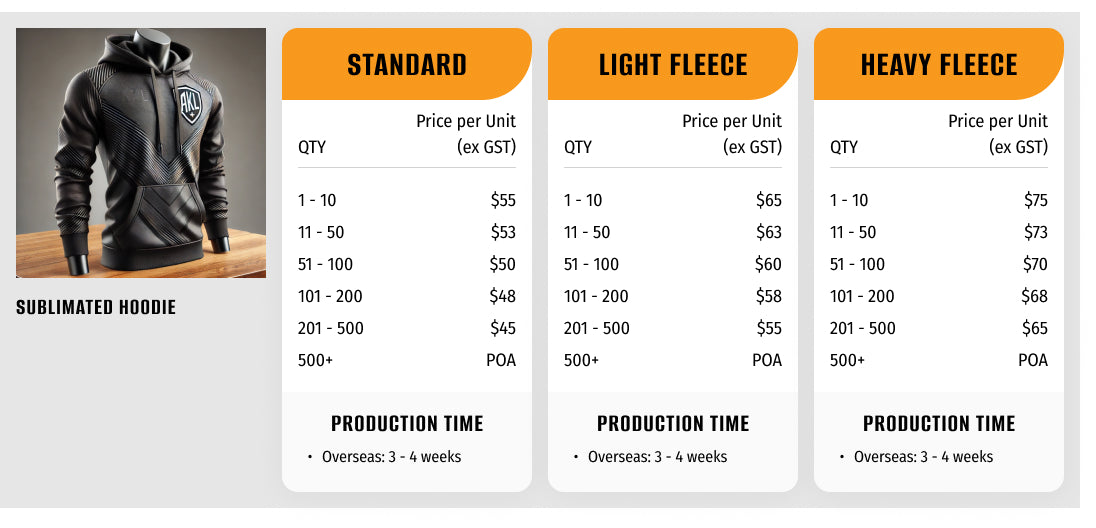Select the SUBLIMATED HOODIE product title
1096x528 pixels.
pos(96,307)
